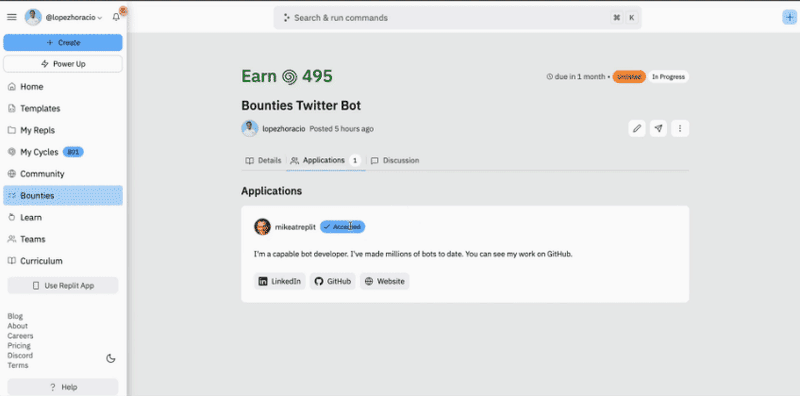Screen dimensions: 800x396
Task: Open the Careers link
Action: pyautogui.click(x=20, y=336)
